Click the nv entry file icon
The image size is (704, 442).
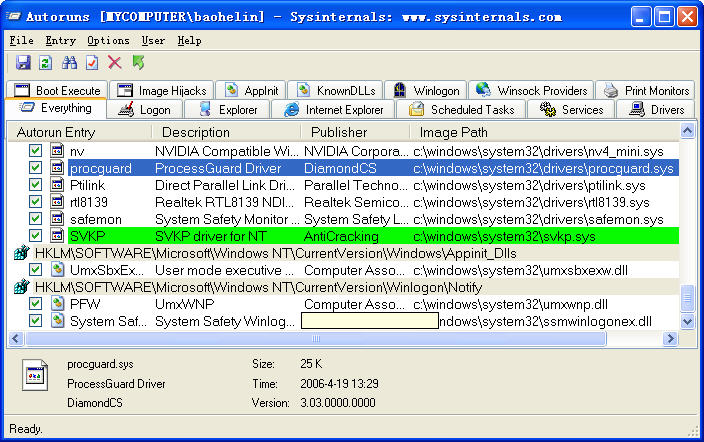pyautogui.click(x=57, y=151)
